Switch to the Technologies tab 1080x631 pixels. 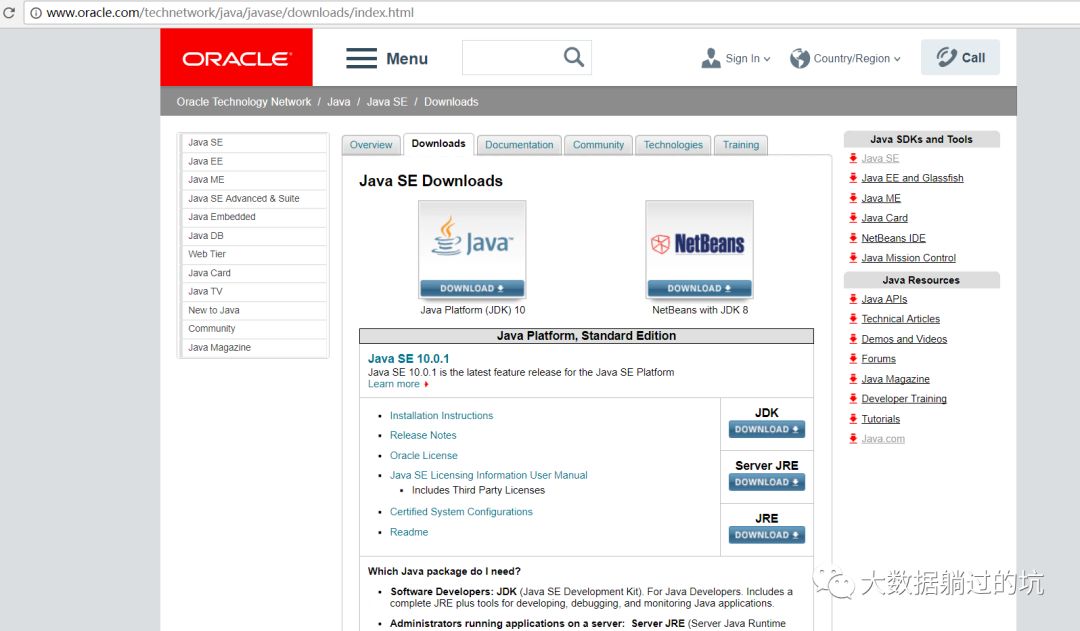point(673,145)
